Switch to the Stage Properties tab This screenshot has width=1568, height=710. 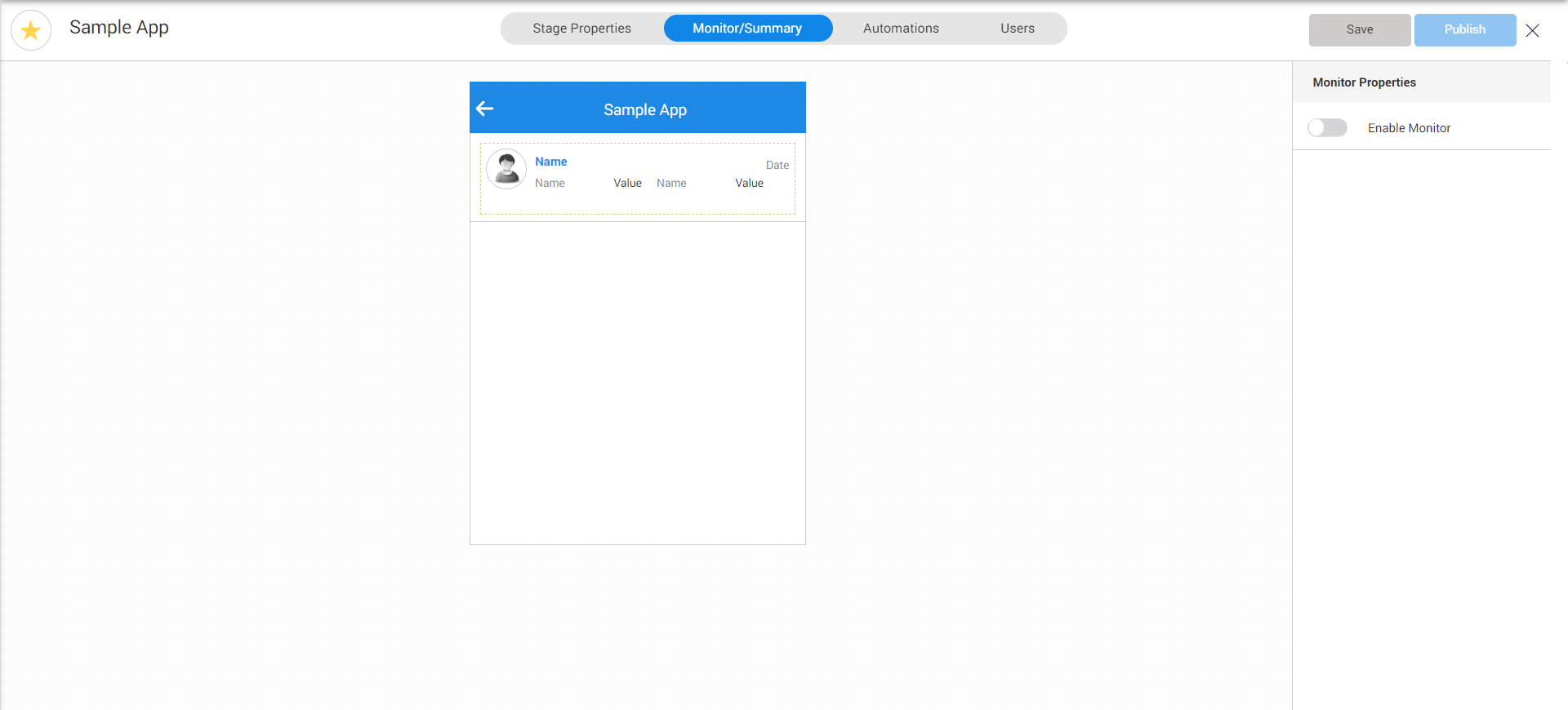click(x=581, y=29)
